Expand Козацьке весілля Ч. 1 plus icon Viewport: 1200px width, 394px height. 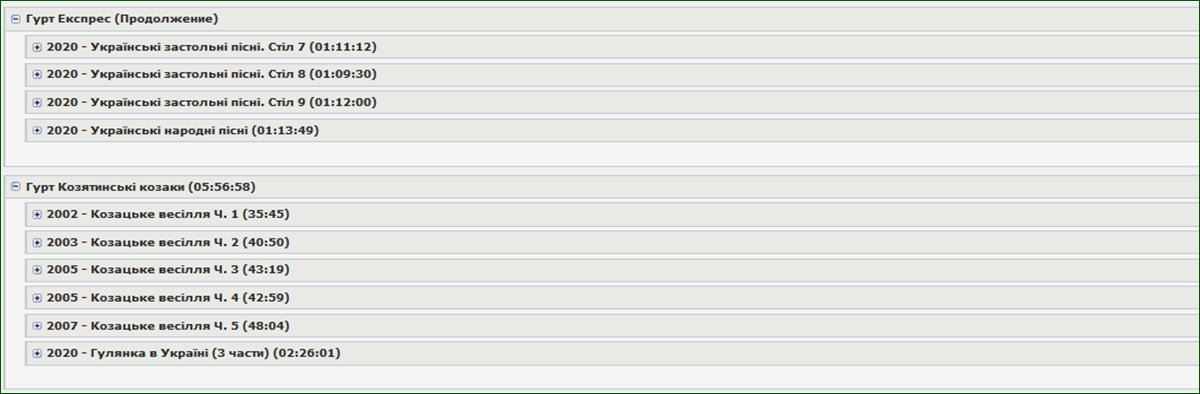[x=37, y=214]
